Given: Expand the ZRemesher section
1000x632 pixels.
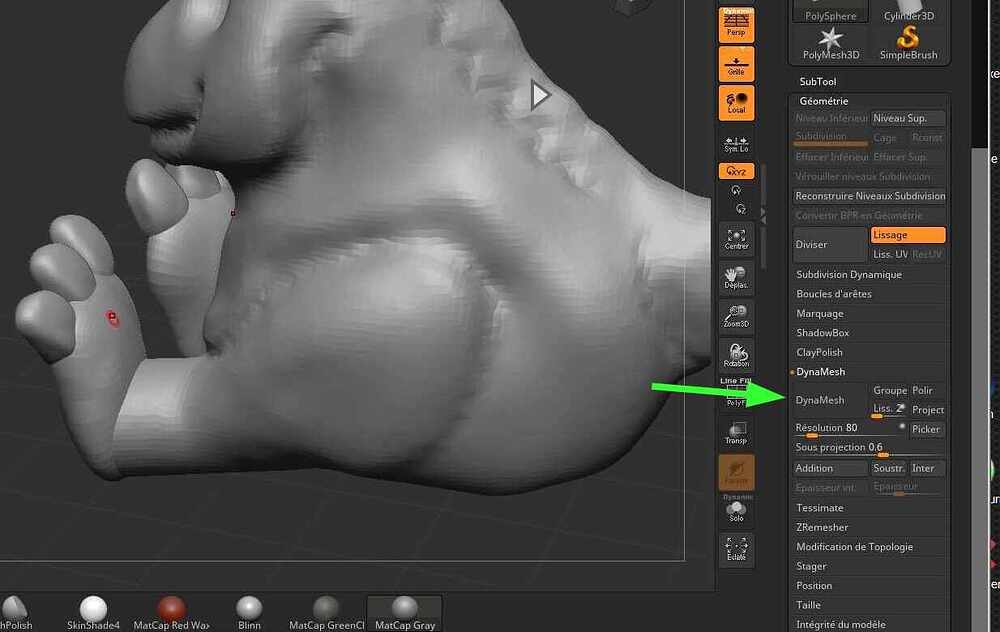Looking at the screenshot, I should coord(822,527).
